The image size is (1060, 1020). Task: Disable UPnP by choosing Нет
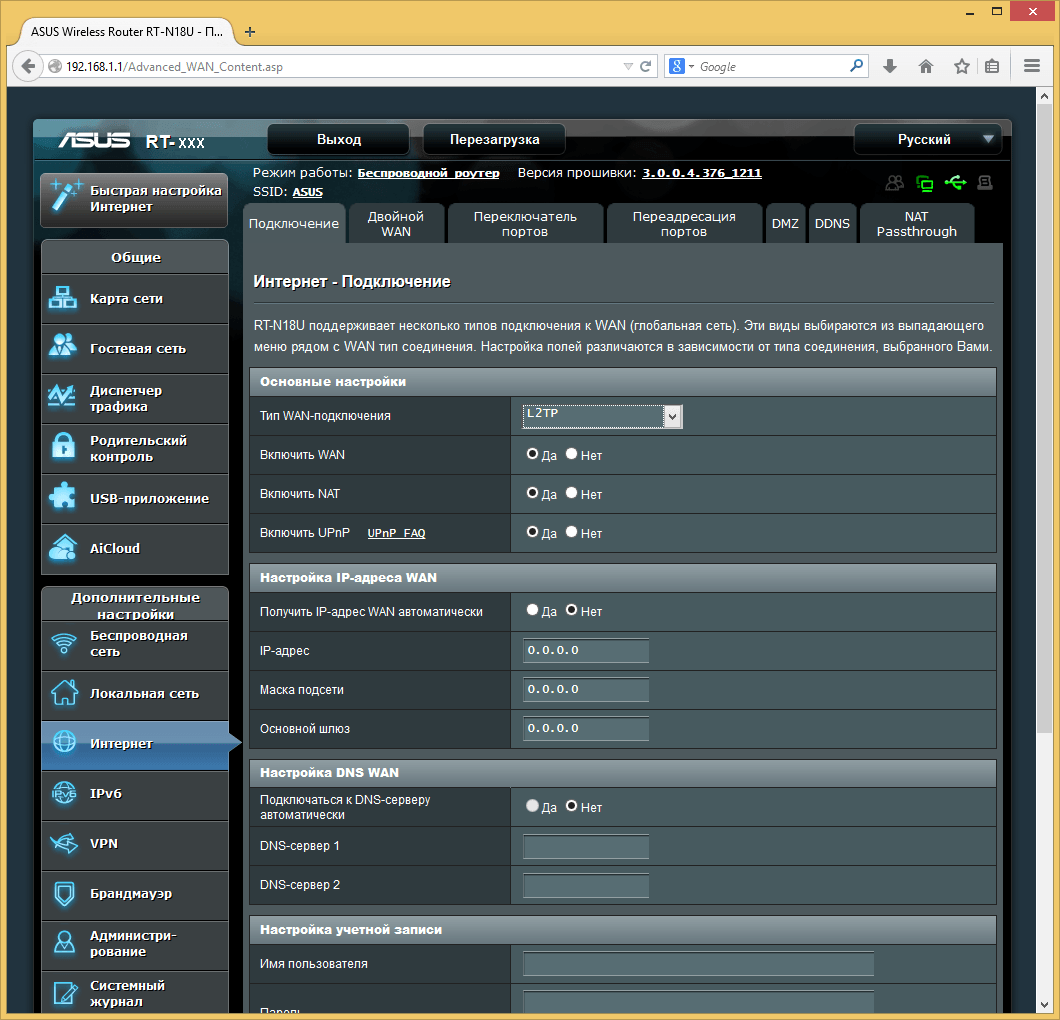click(x=572, y=532)
